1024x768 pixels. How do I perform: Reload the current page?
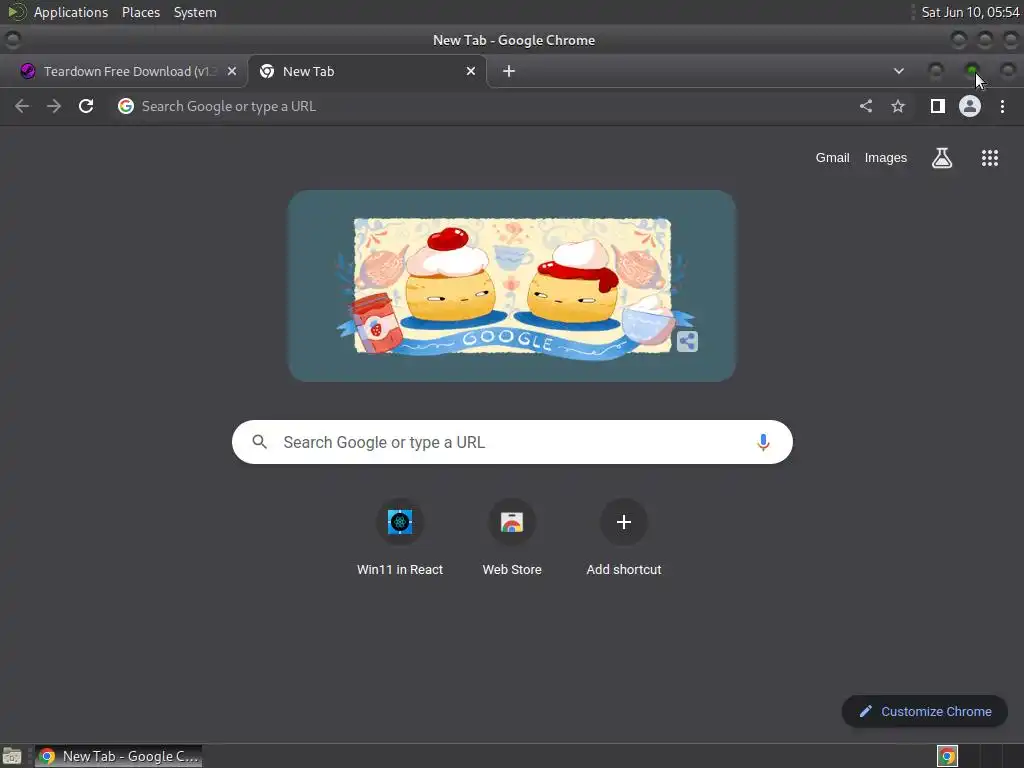(86, 106)
